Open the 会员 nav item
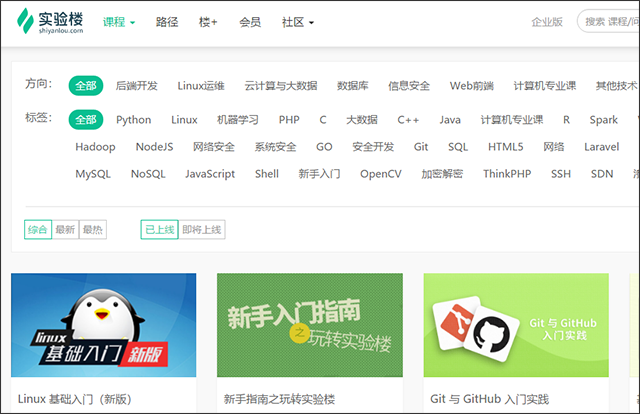Viewport: 640px width, 414px height. click(250, 22)
